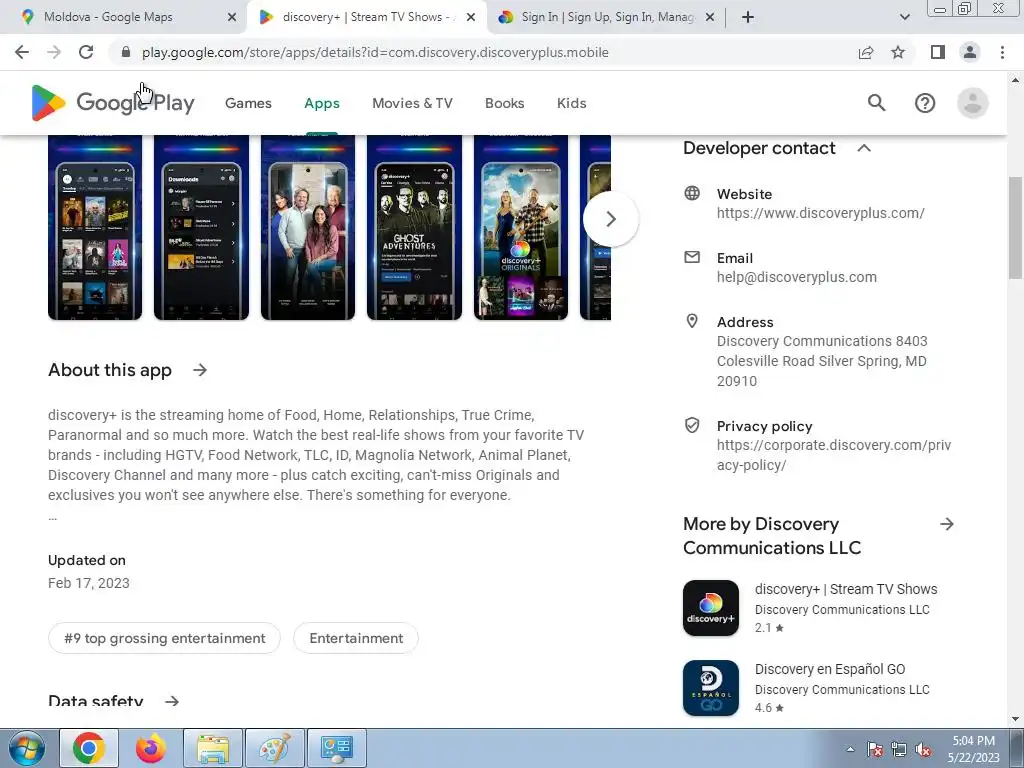
Task: Click the location pin Address icon
Action: point(692,321)
